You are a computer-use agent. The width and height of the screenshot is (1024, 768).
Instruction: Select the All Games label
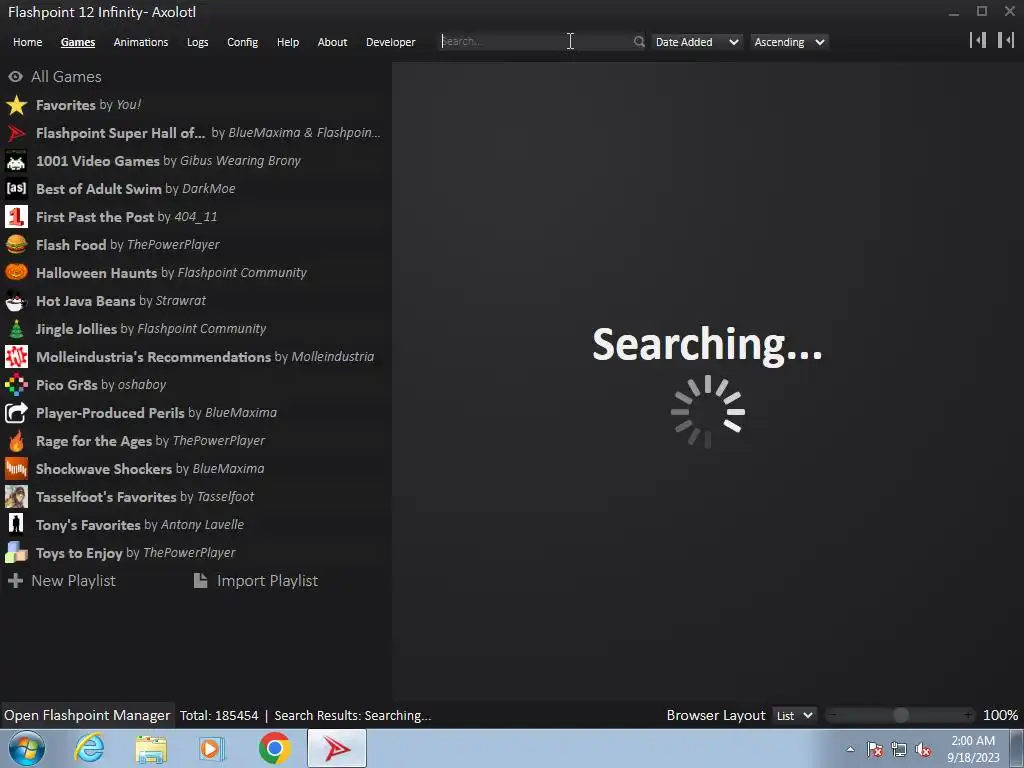(x=67, y=77)
